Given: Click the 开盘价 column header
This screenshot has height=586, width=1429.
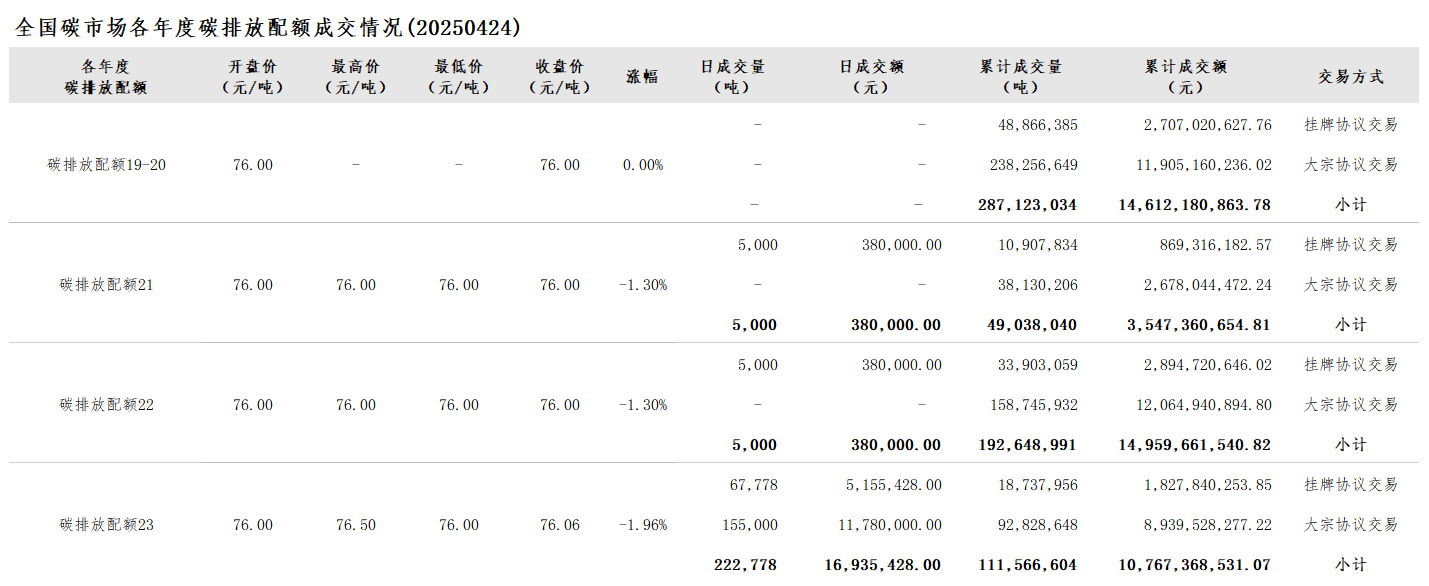Looking at the screenshot, I should (253, 76).
